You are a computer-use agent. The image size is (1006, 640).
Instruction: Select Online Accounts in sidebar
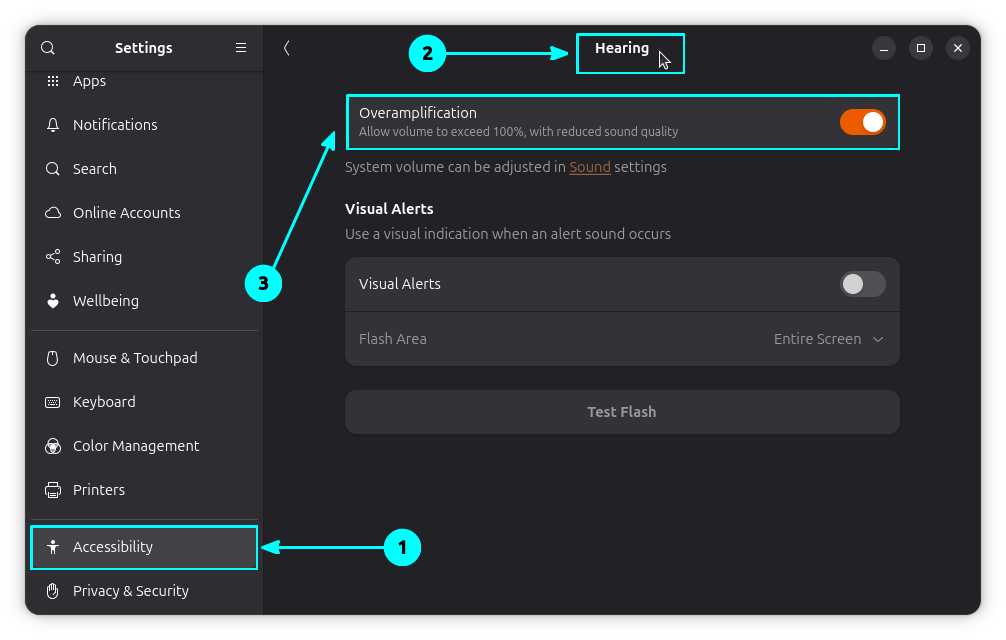coord(144,213)
